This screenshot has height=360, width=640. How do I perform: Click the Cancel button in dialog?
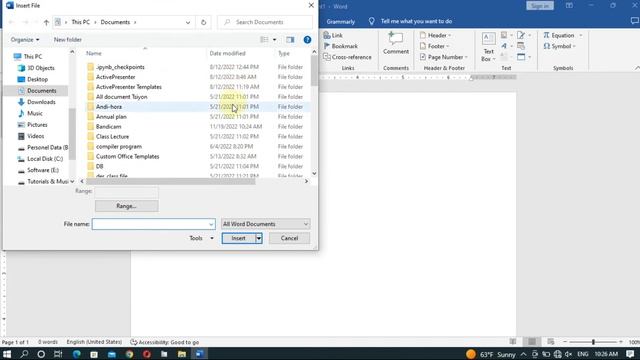[x=289, y=238]
